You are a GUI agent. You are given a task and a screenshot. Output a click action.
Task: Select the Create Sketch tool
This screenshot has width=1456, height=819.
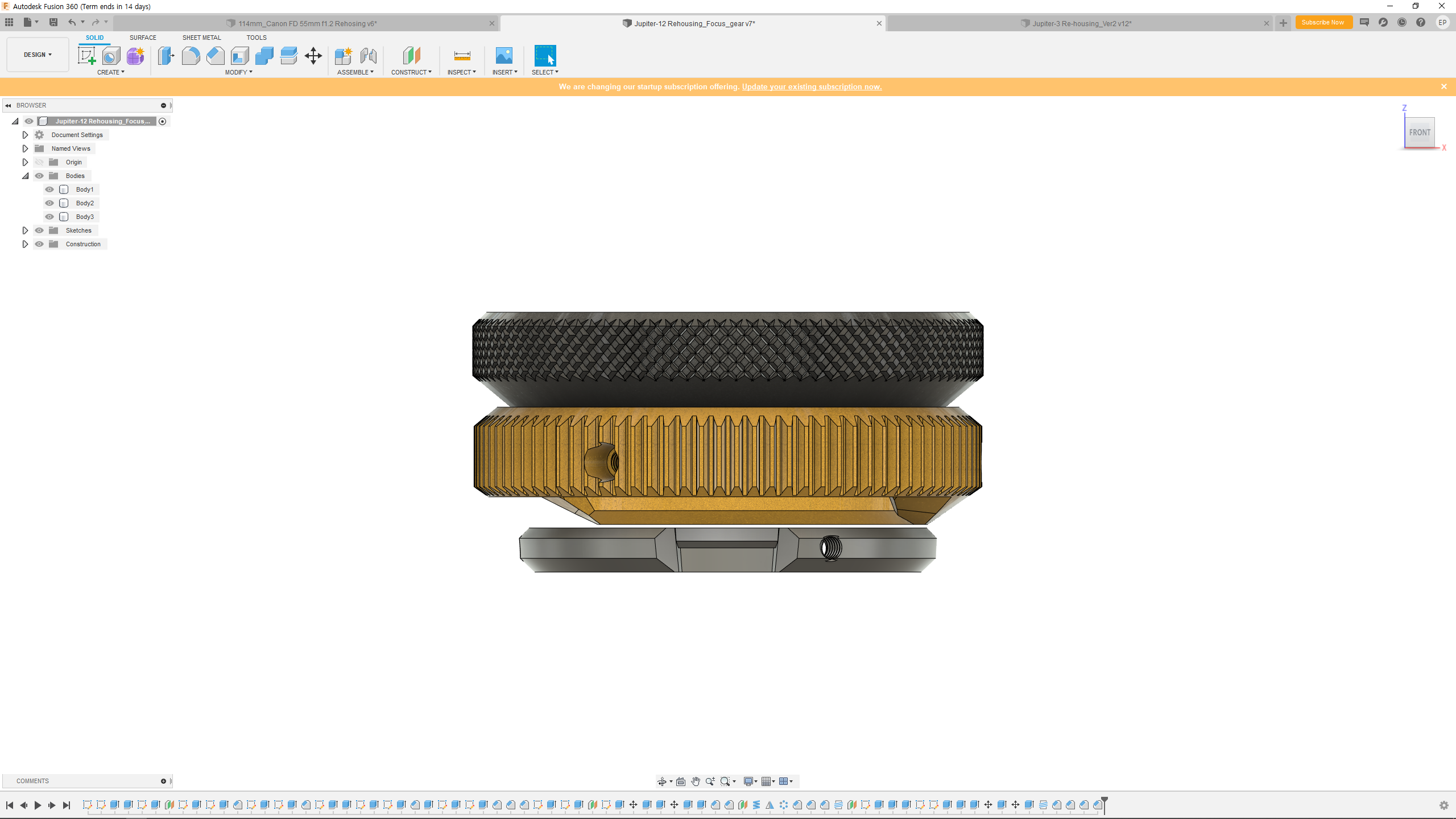(86, 56)
